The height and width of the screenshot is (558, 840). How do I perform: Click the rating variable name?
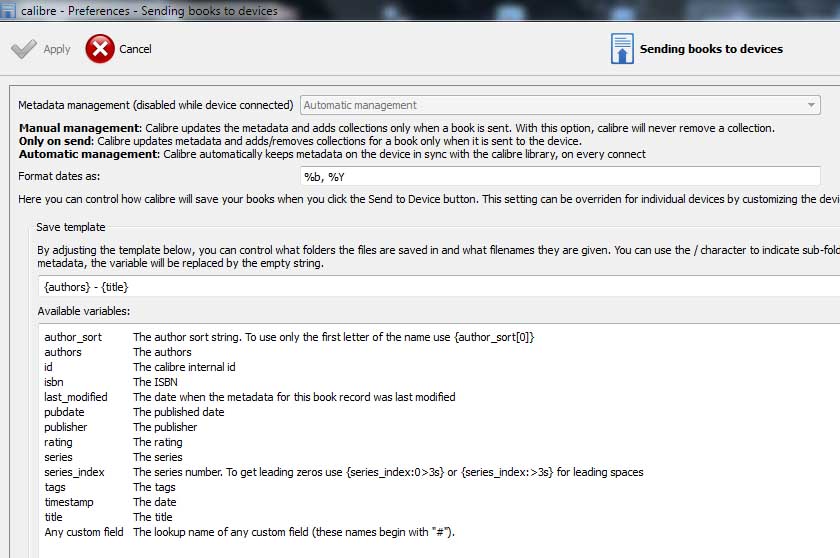(58, 442)
